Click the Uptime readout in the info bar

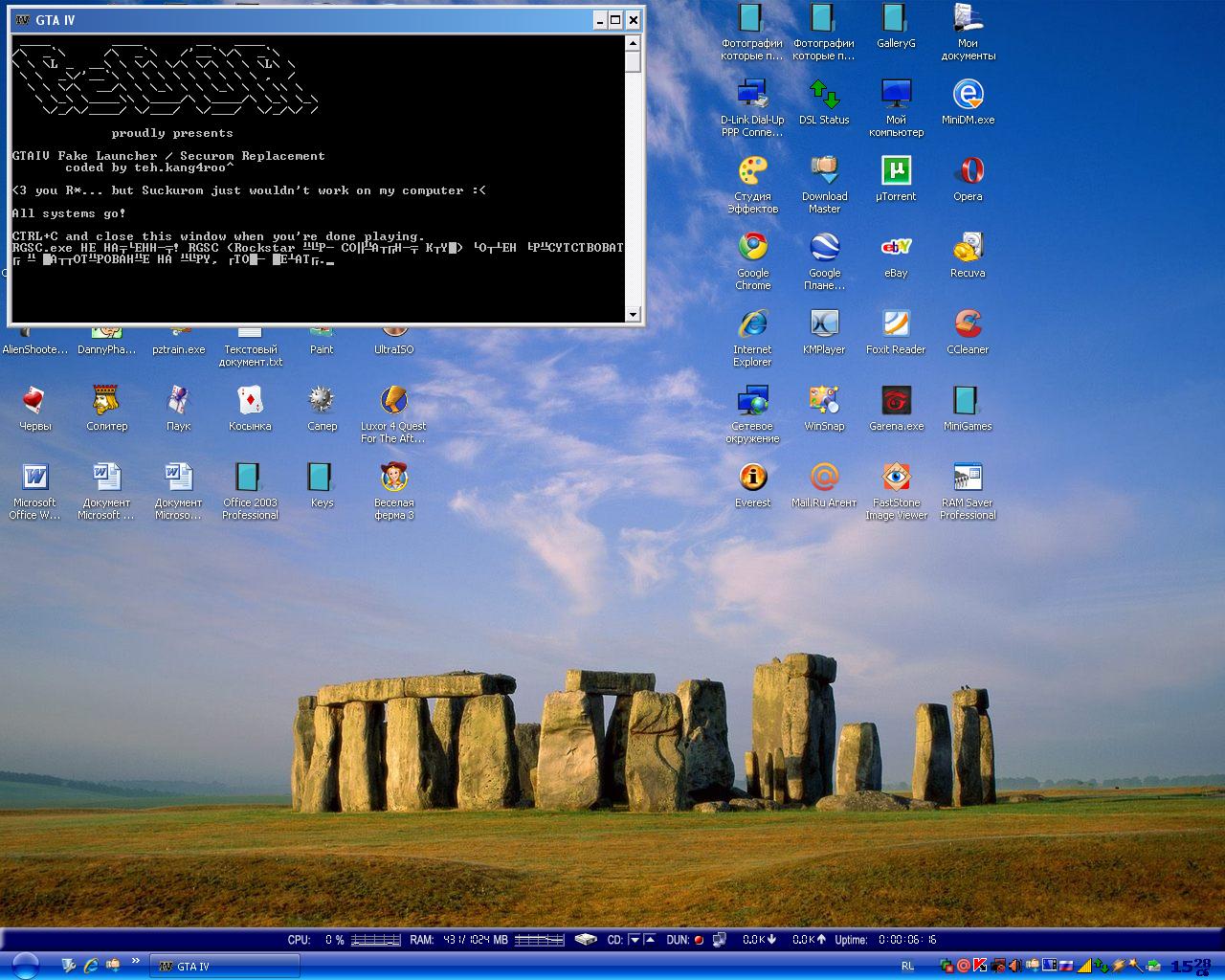coord(884,940)
